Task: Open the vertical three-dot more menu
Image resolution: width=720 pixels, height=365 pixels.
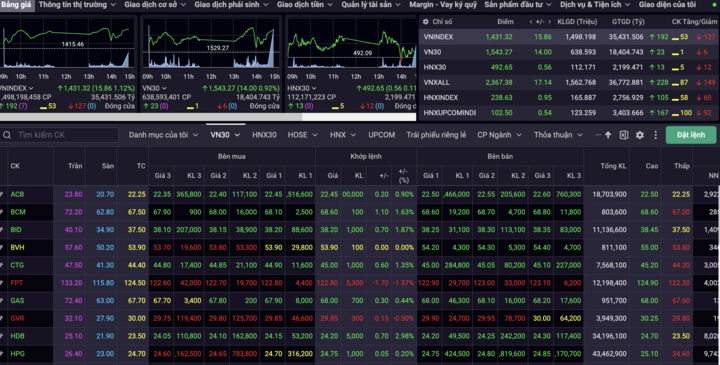Action: click(x=655, y=135)
